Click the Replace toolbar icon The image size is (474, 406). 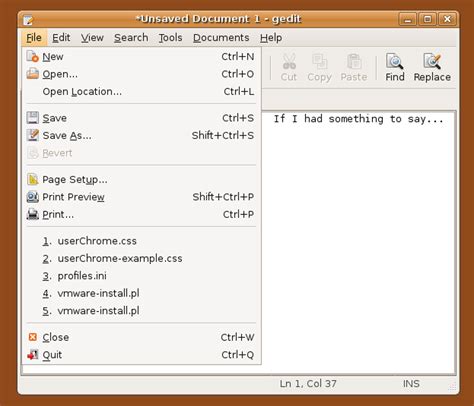[432, 61]
